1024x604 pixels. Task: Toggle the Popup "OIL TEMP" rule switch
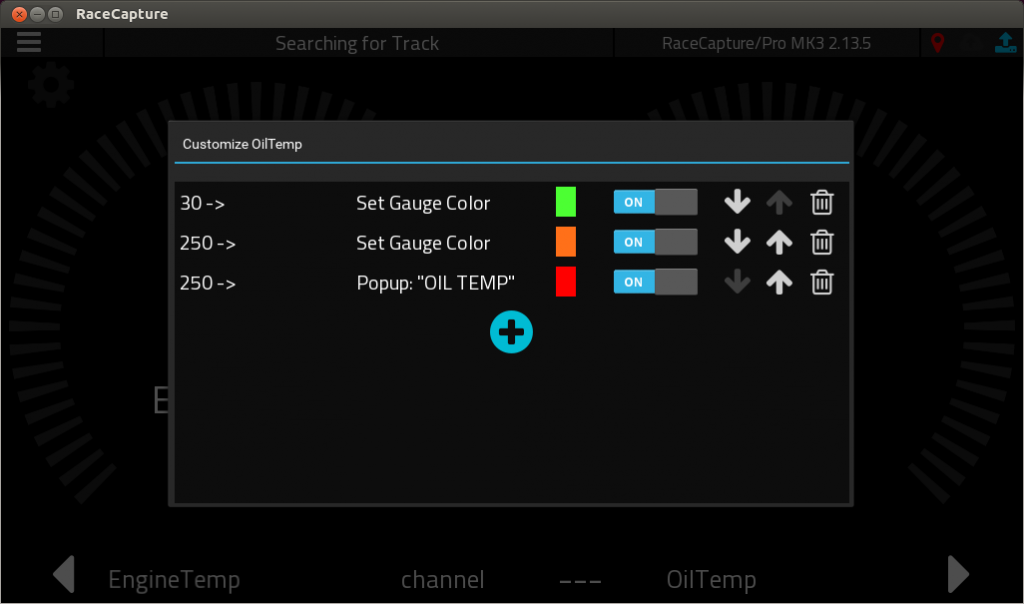coord(656,282)
